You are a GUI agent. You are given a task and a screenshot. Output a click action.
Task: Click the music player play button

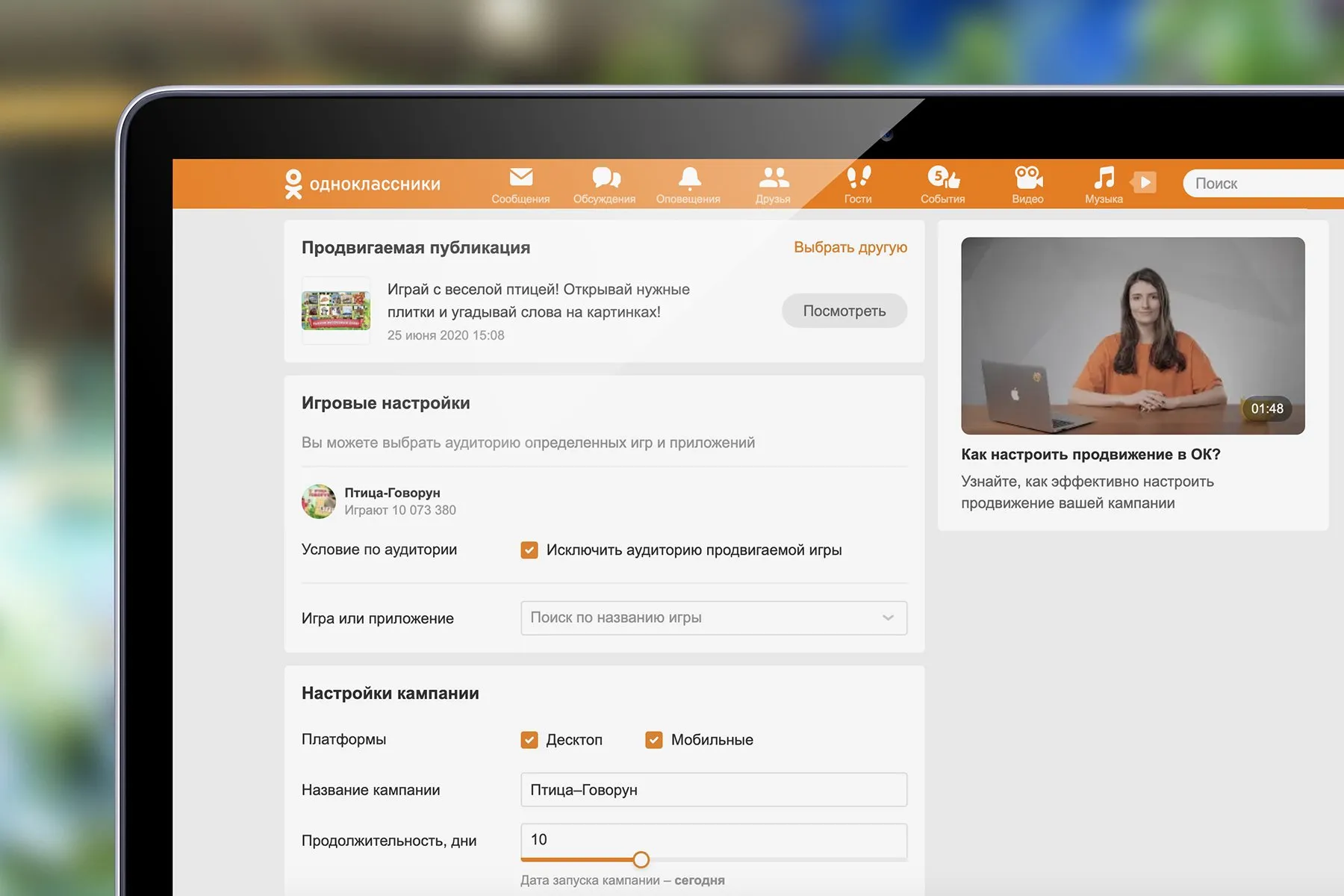pos(1144,182)
